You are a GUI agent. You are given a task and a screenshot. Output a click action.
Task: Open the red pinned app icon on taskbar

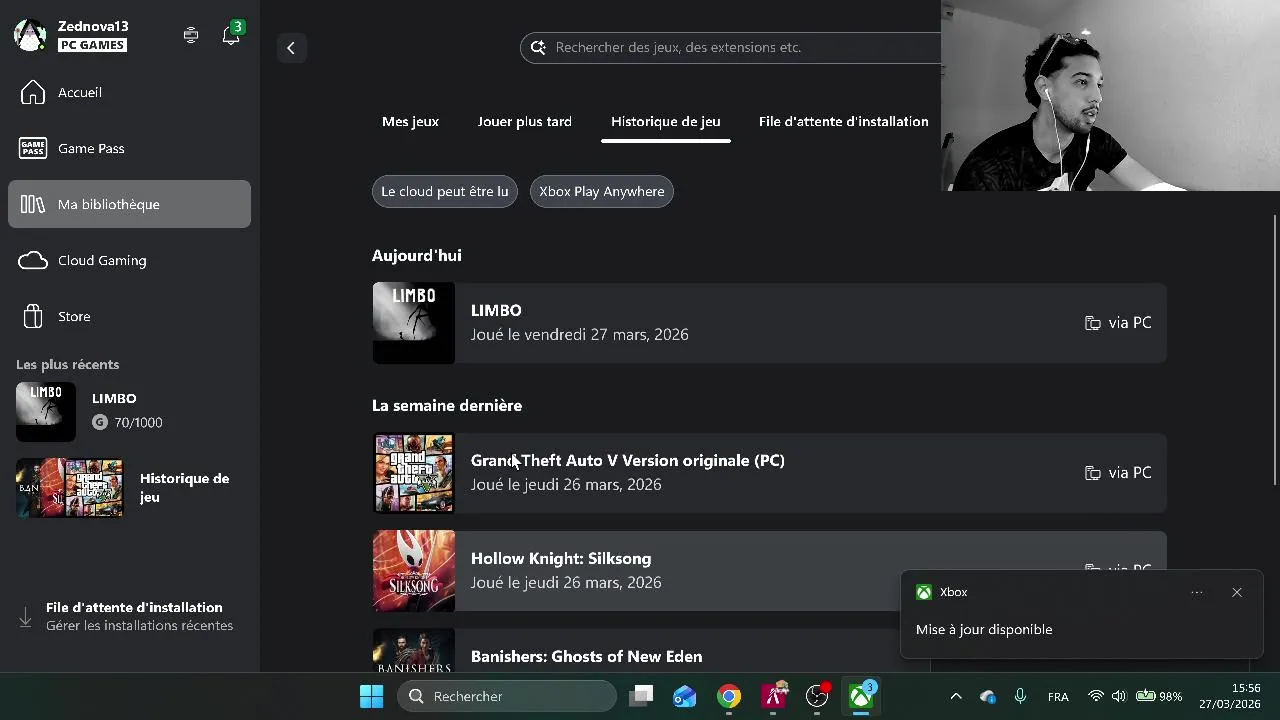773,696
